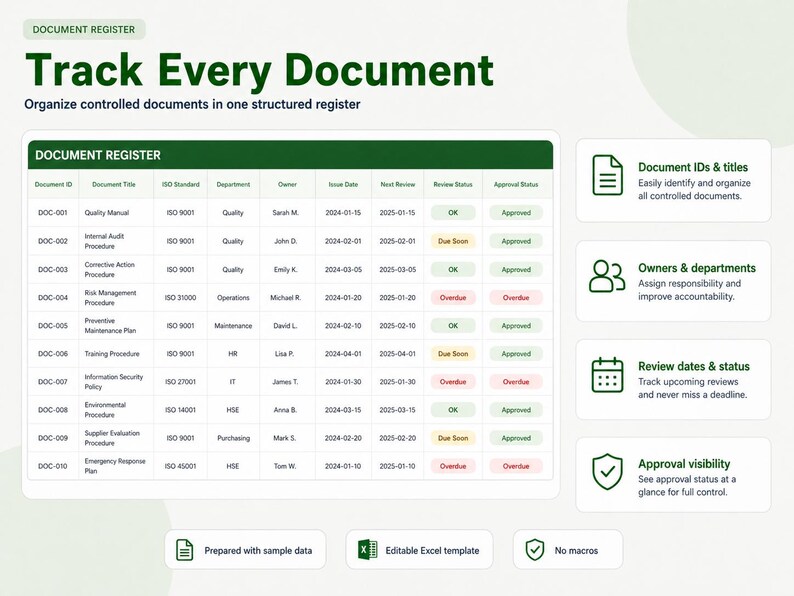Click the Prepared with sample data badge text
This screenshot has width=794, height=596.
tap(258, 550)
